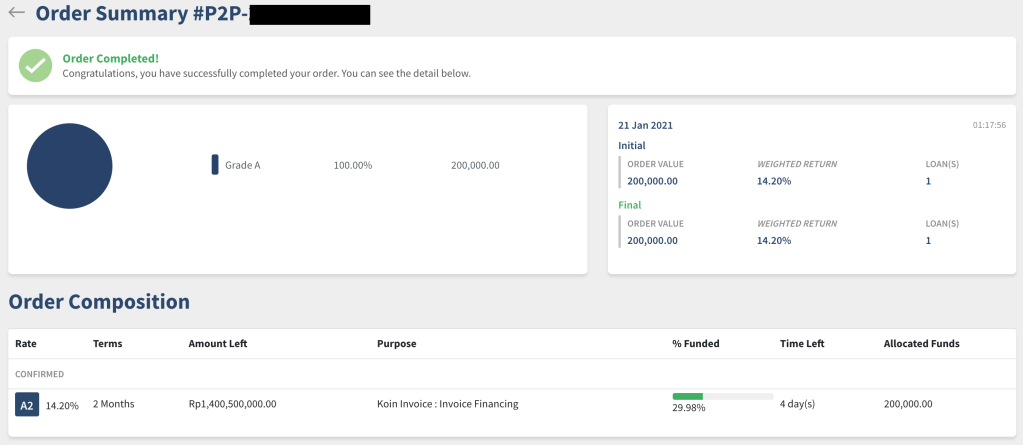Viewport: 1023px width, 445px height.
Task: Select the Final order section label
Action: tap(629, 205)
